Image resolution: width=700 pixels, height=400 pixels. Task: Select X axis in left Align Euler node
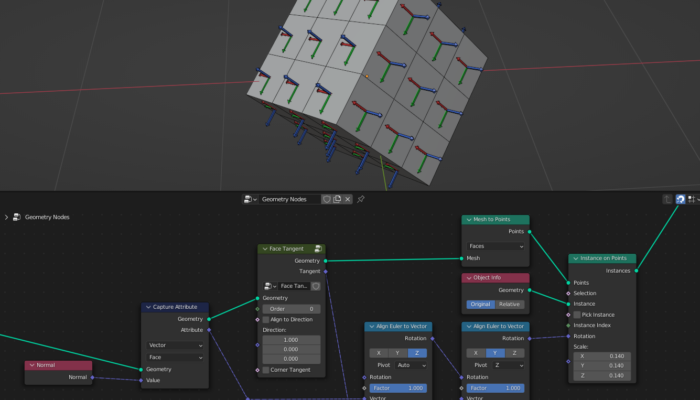tap(377, 352)
